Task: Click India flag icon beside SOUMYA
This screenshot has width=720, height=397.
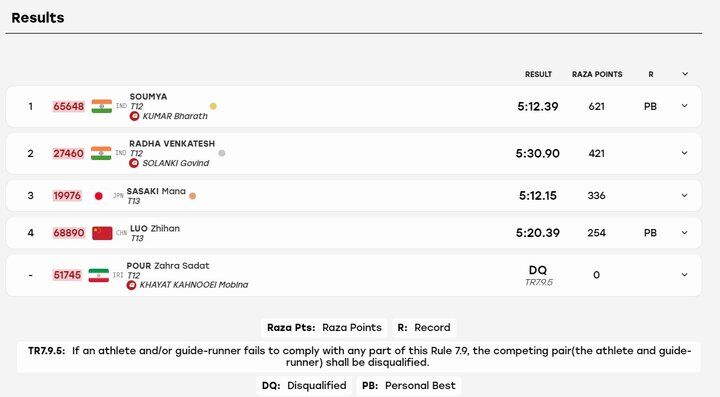Action: coord(101,106)
